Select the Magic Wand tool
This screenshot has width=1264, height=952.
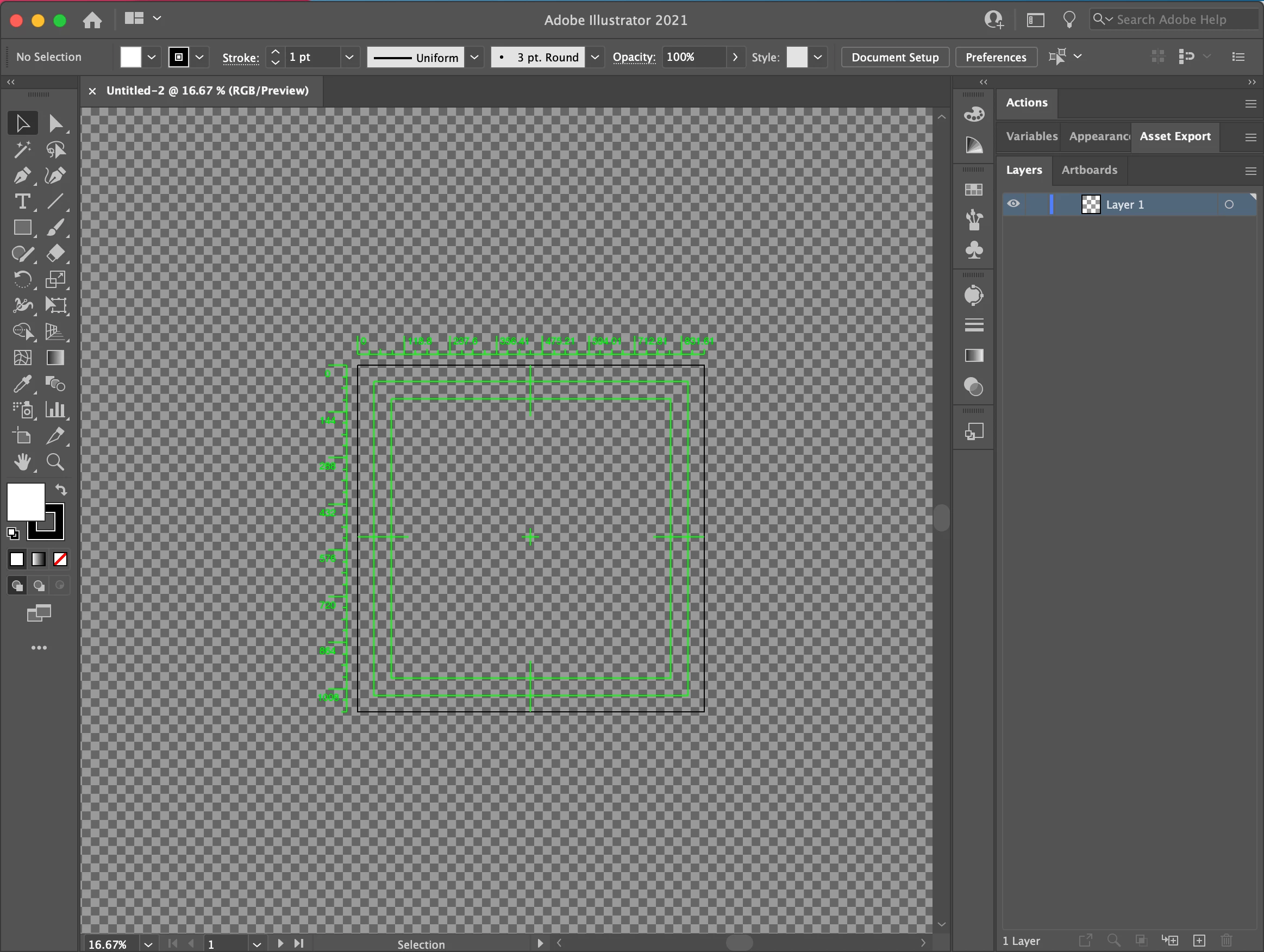[x=22, y=150]
